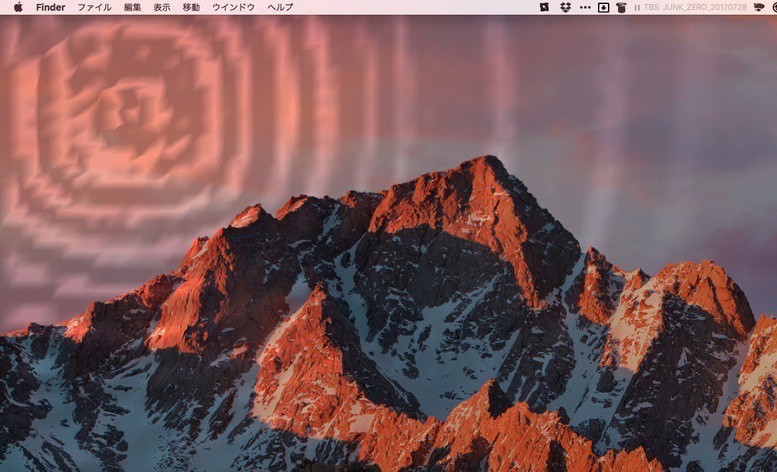Open the Apple menu

pyautogui.click(x=18, y=7)
